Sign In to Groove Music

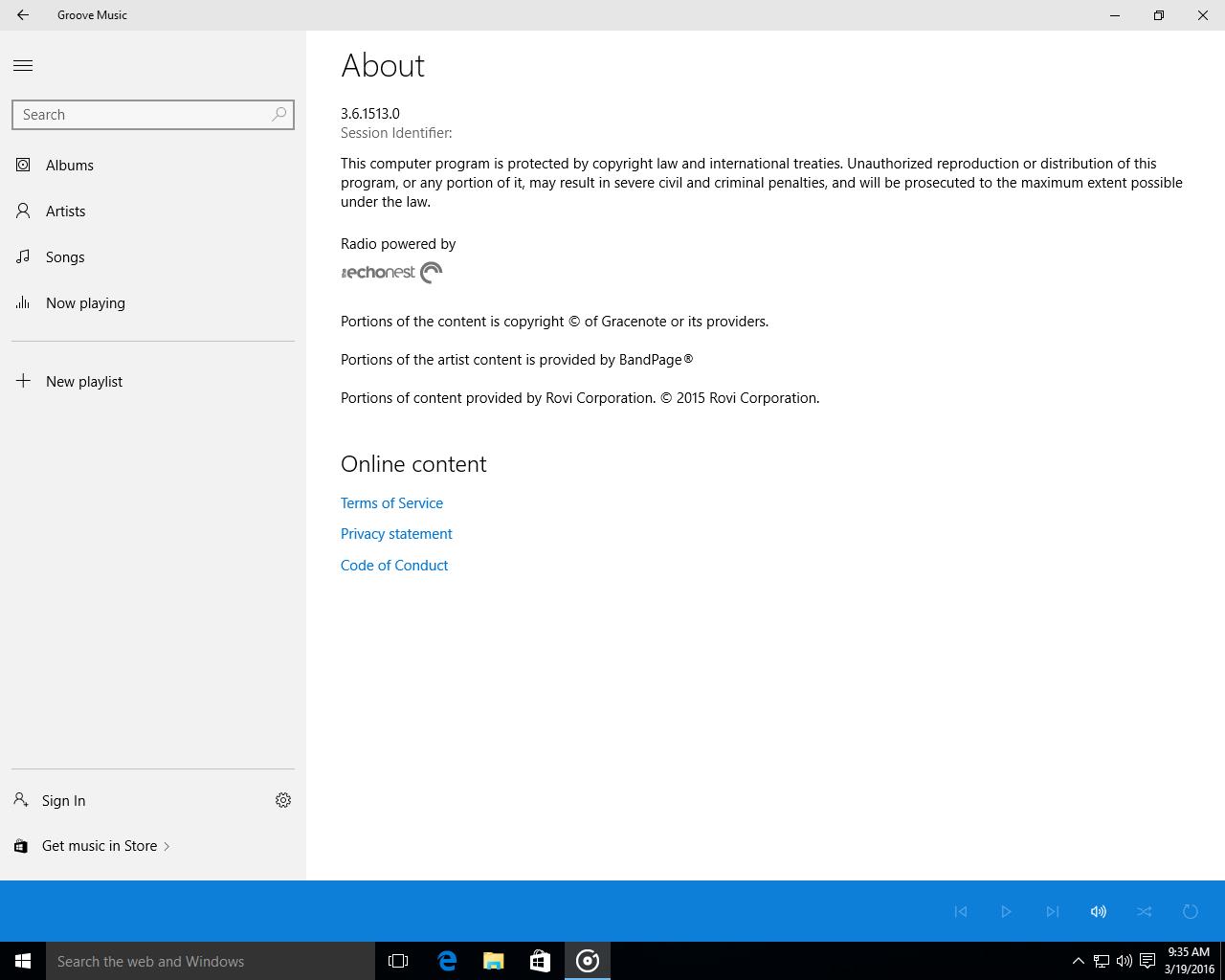pos(63,801)
